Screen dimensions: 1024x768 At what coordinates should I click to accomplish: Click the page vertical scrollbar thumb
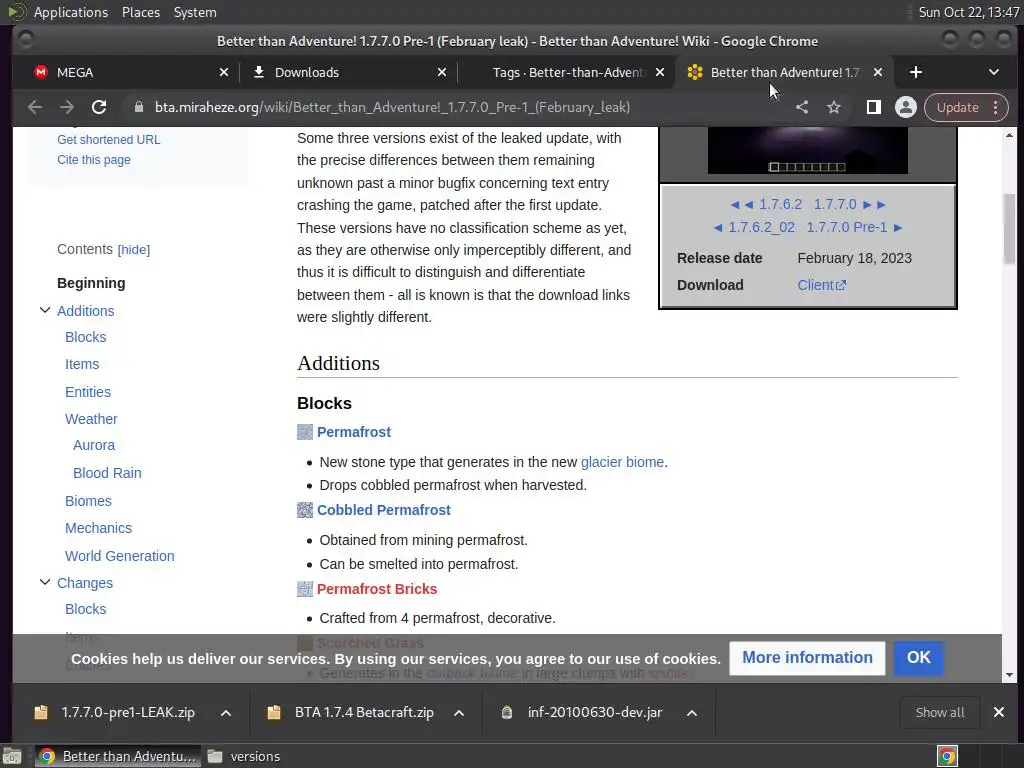(1009, 229)
